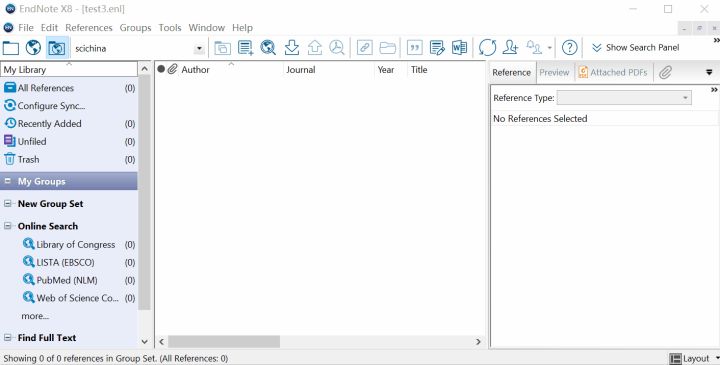720x365 pixels.
Task: Click the more... link under Online Search
Action: [35, 316]
